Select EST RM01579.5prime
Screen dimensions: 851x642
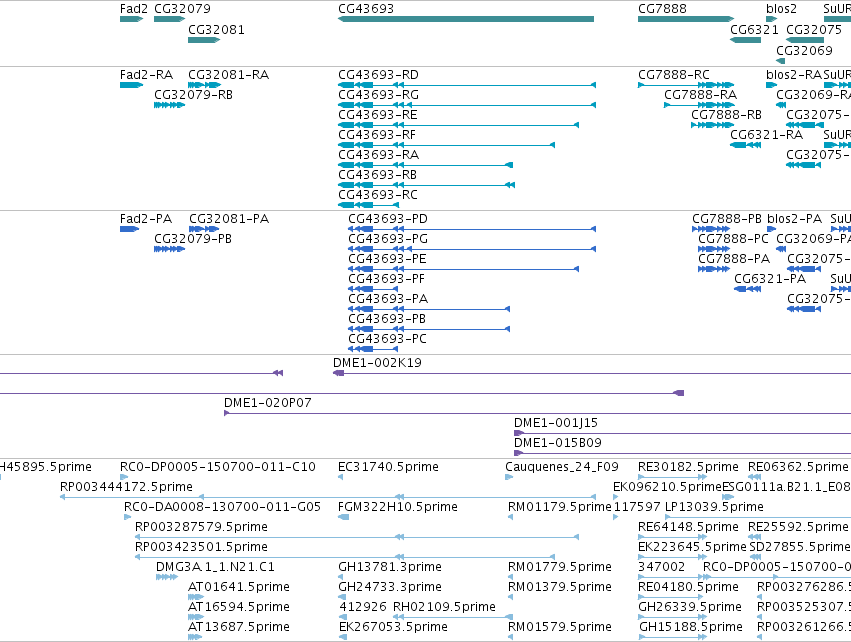point(511,637)
